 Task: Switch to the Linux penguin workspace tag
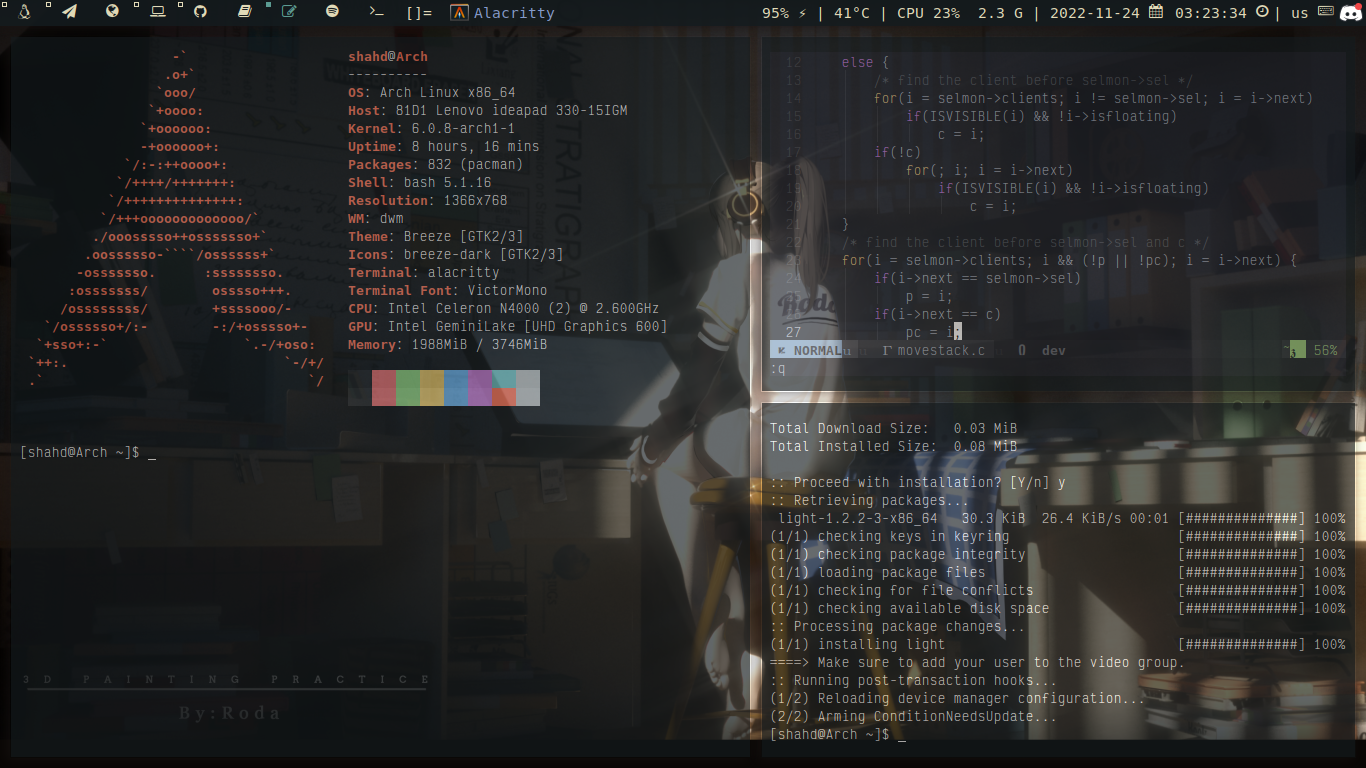(x=25, y=12)
